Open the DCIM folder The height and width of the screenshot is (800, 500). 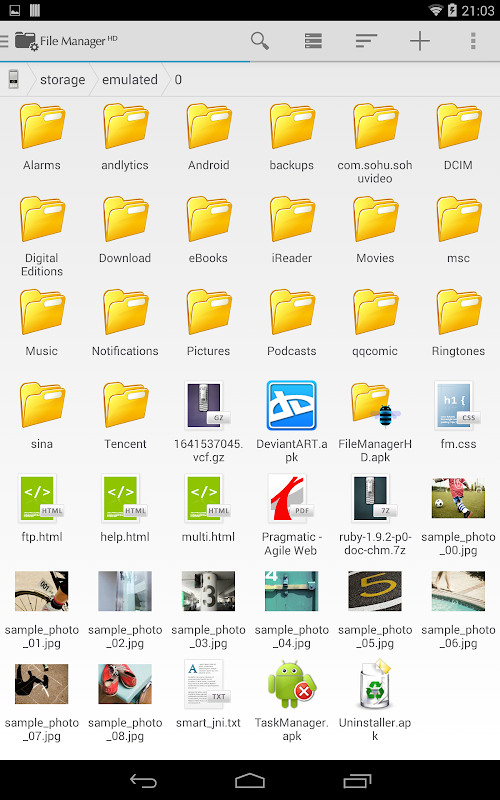pos(458,137)
